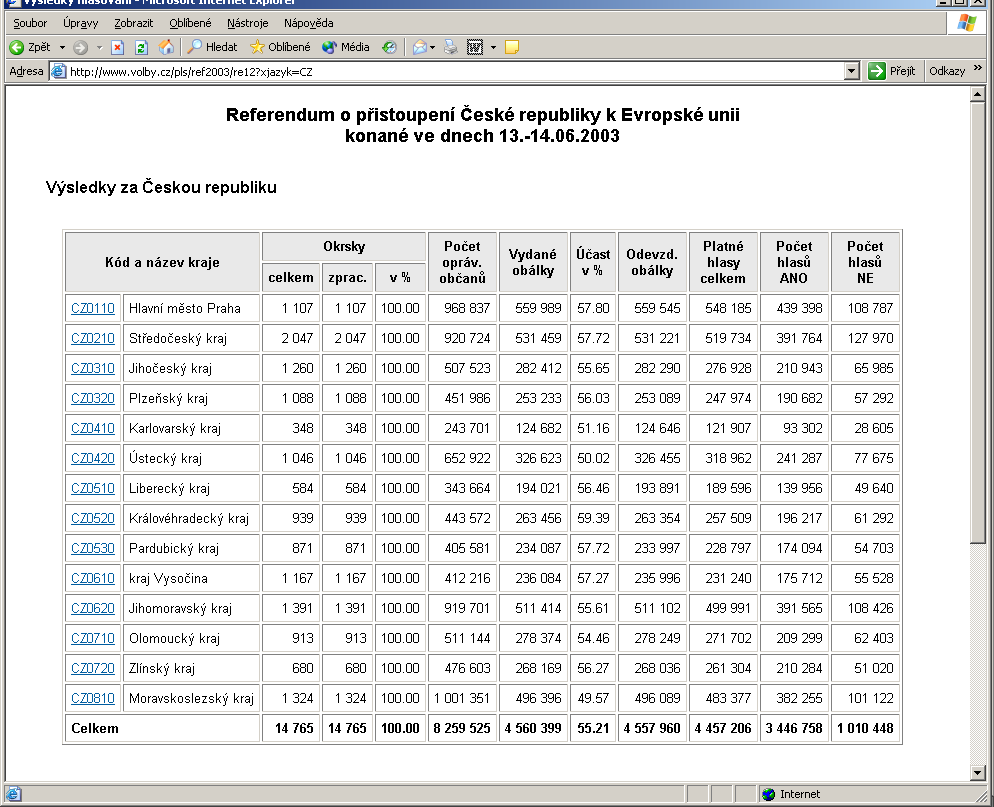This screenshot has width=994, height=807.
Task: Open the Zpět back history dropdown arrow
Action: pyautogui.click(x=62, y=47)
